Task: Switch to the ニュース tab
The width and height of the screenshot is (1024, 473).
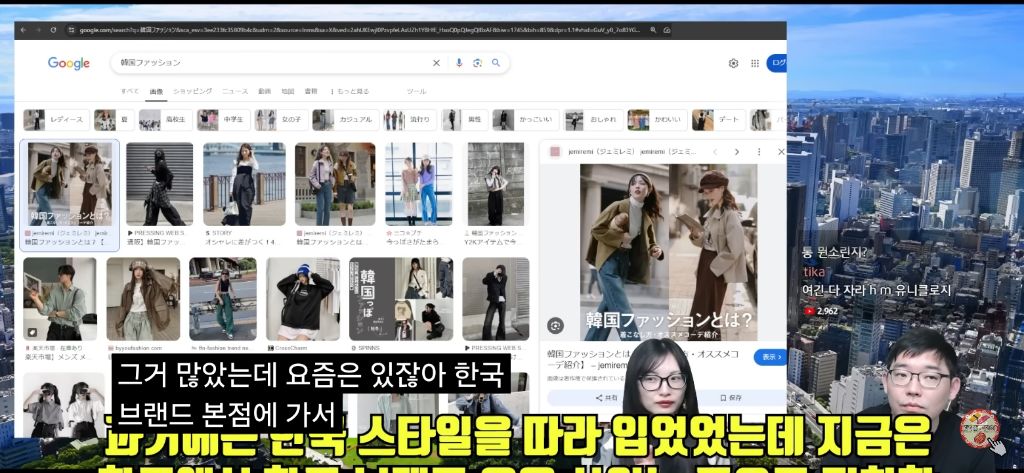Action: coord(235,91)
